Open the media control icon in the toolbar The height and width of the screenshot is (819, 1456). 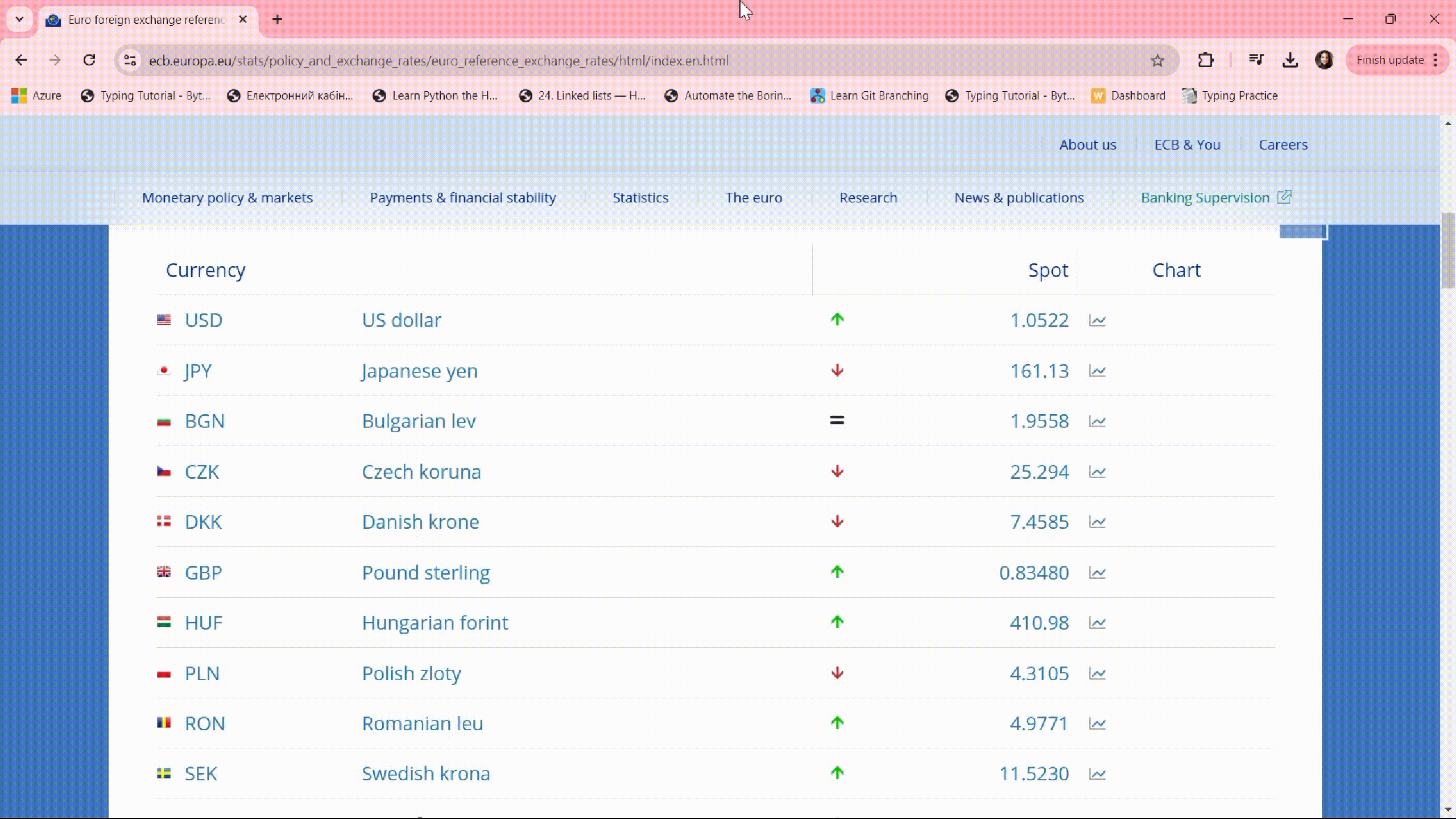[x=1256, y=60]
